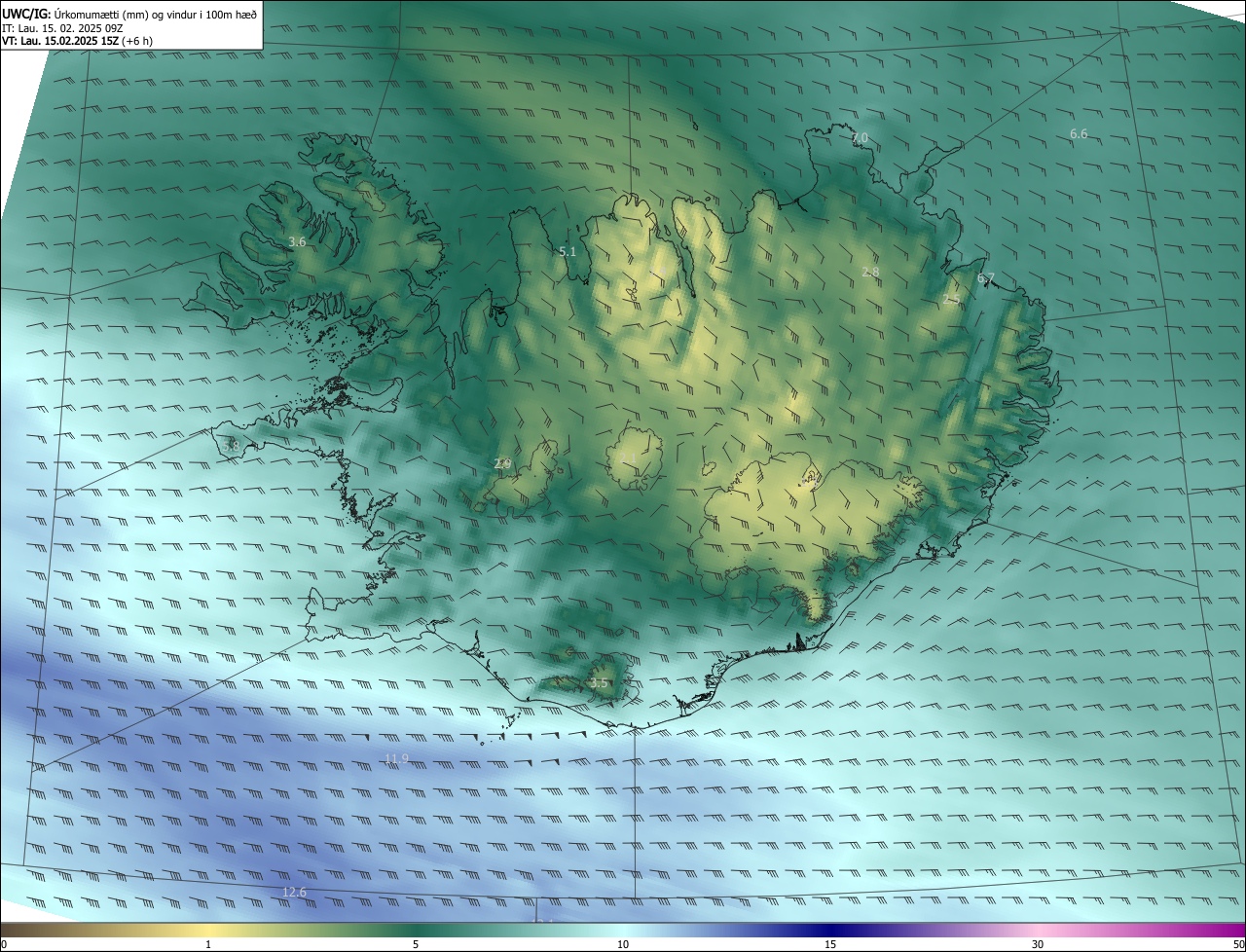Image resolution: width=1246 pixels, height=952 pixels.
Task: Click the 3.5 value on the south glacier
Action: point(599,683)
